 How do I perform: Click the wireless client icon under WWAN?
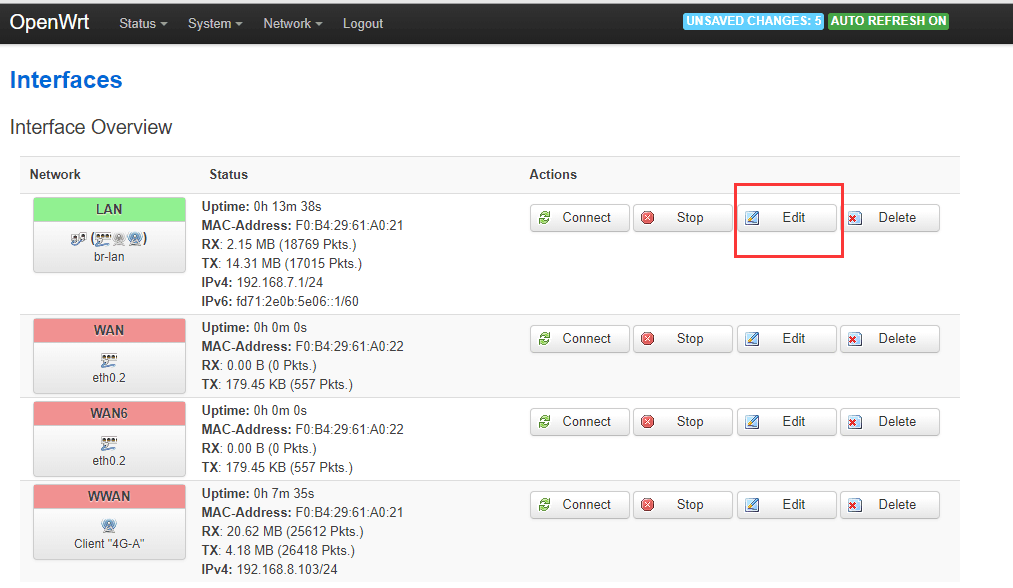pos(109,525)
